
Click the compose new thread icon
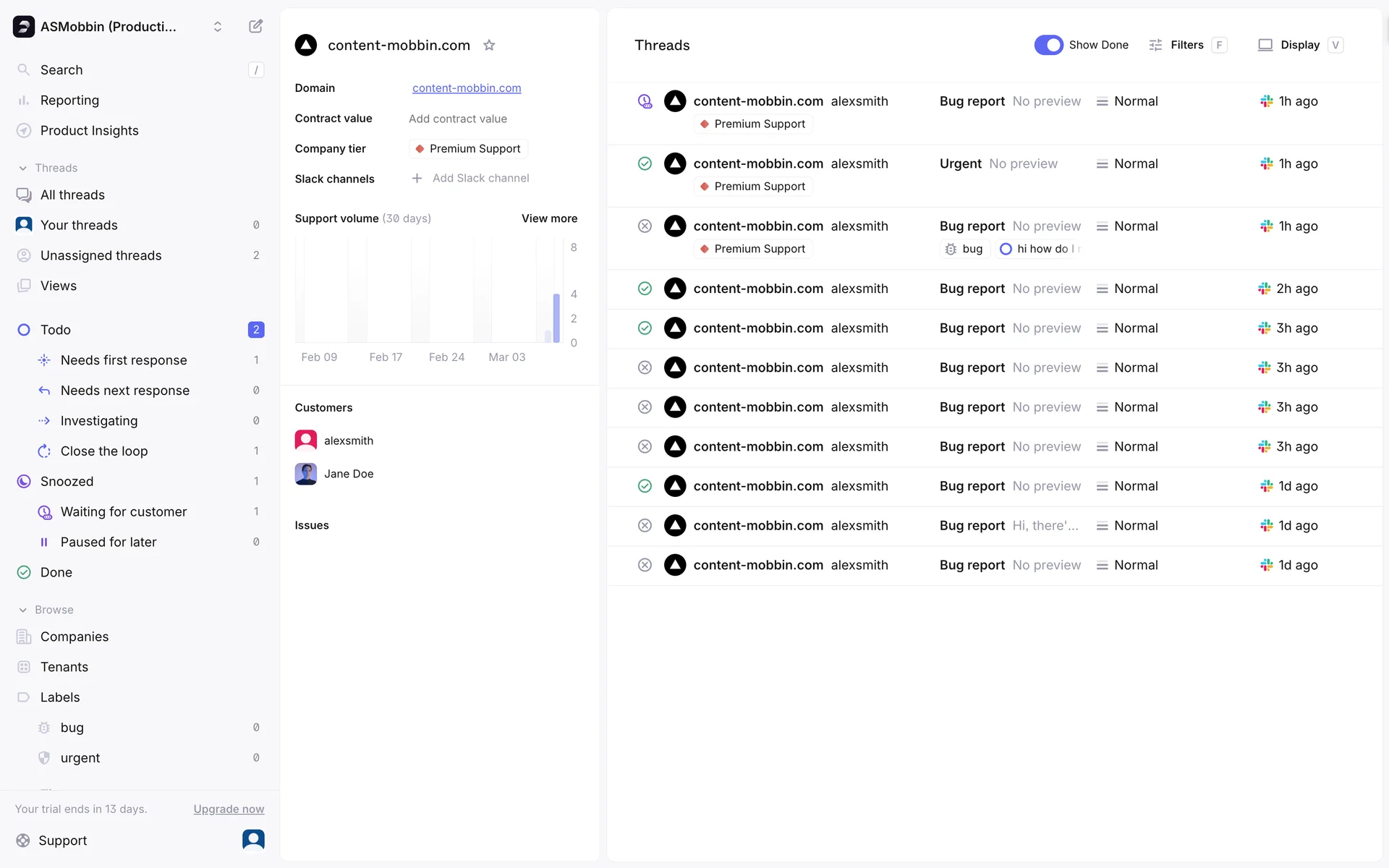click(255, 27)
